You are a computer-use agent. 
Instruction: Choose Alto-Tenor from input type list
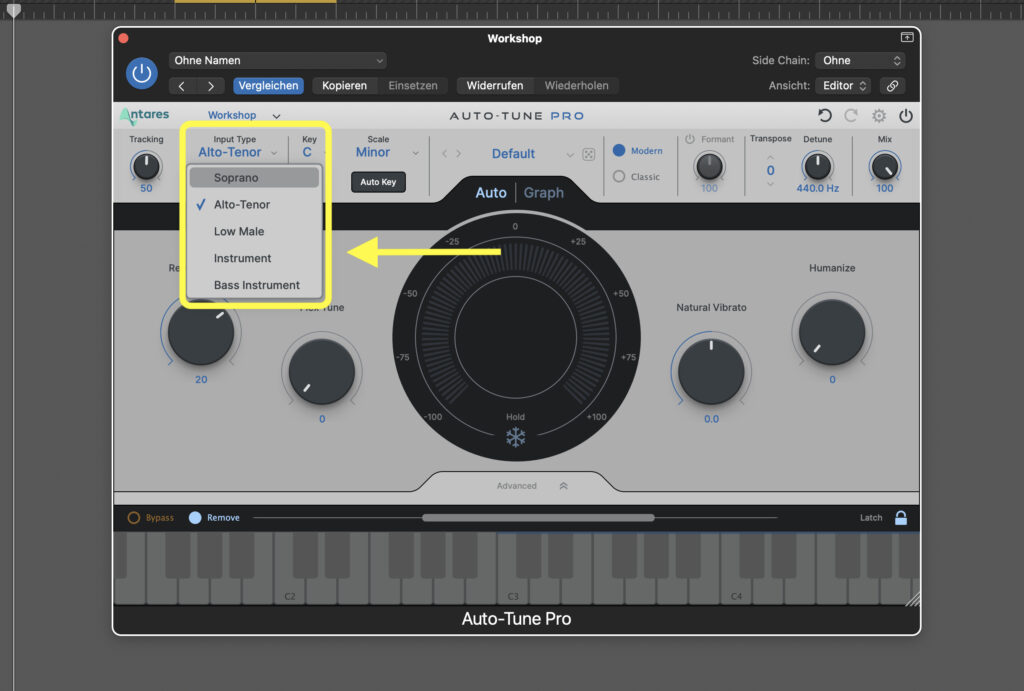point(254,204)
